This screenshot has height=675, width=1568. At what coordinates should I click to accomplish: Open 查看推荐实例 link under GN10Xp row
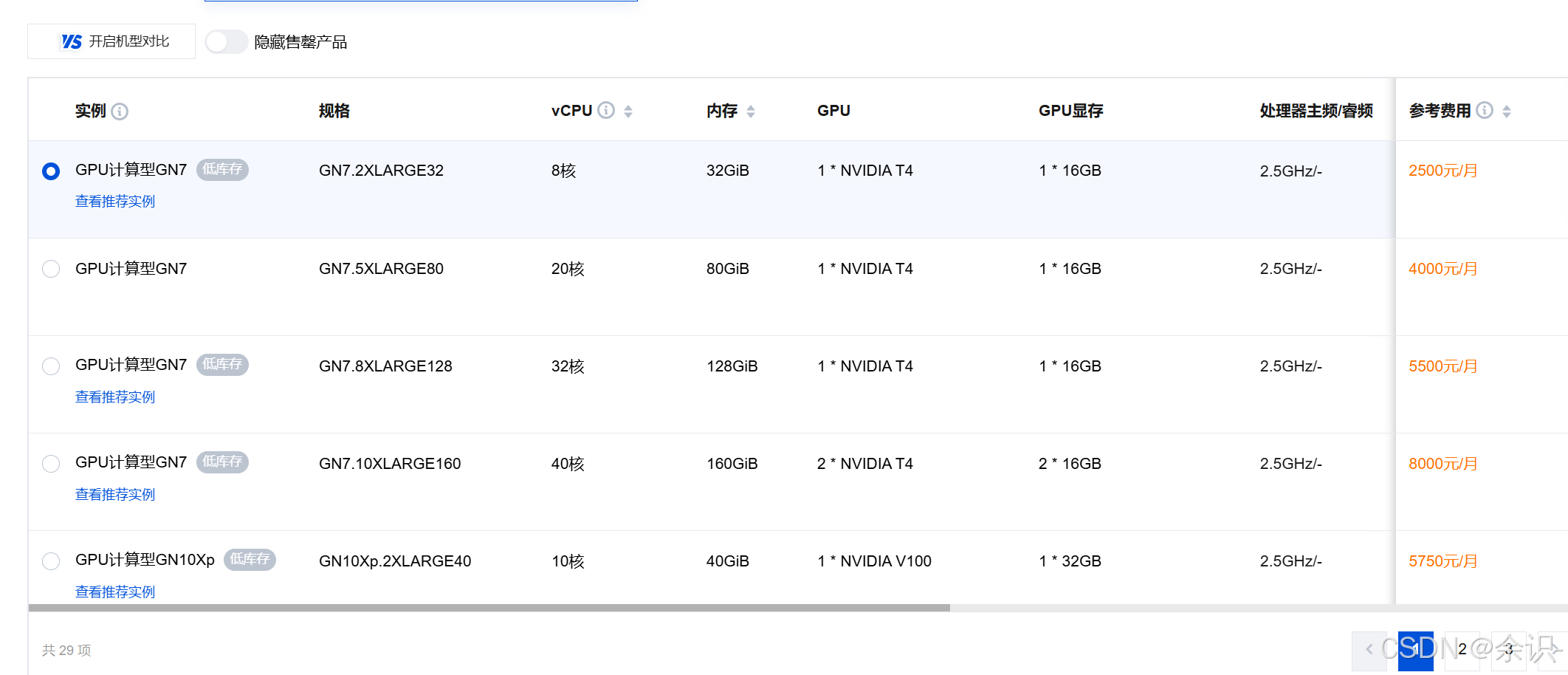[x=115, y=592]
